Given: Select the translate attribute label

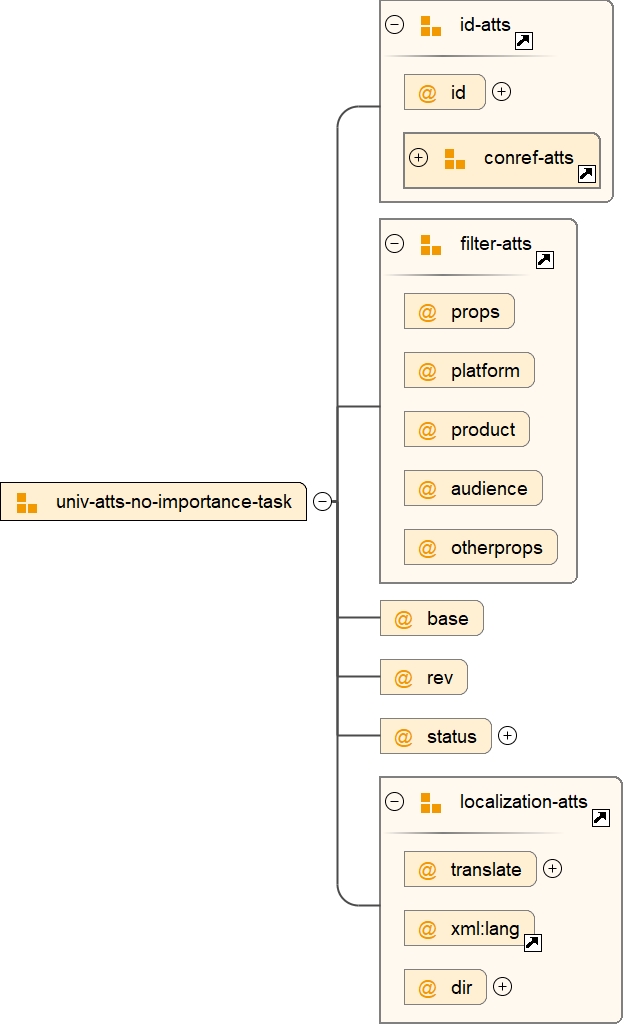Looking at the screenshot, I should coord(485,869).
